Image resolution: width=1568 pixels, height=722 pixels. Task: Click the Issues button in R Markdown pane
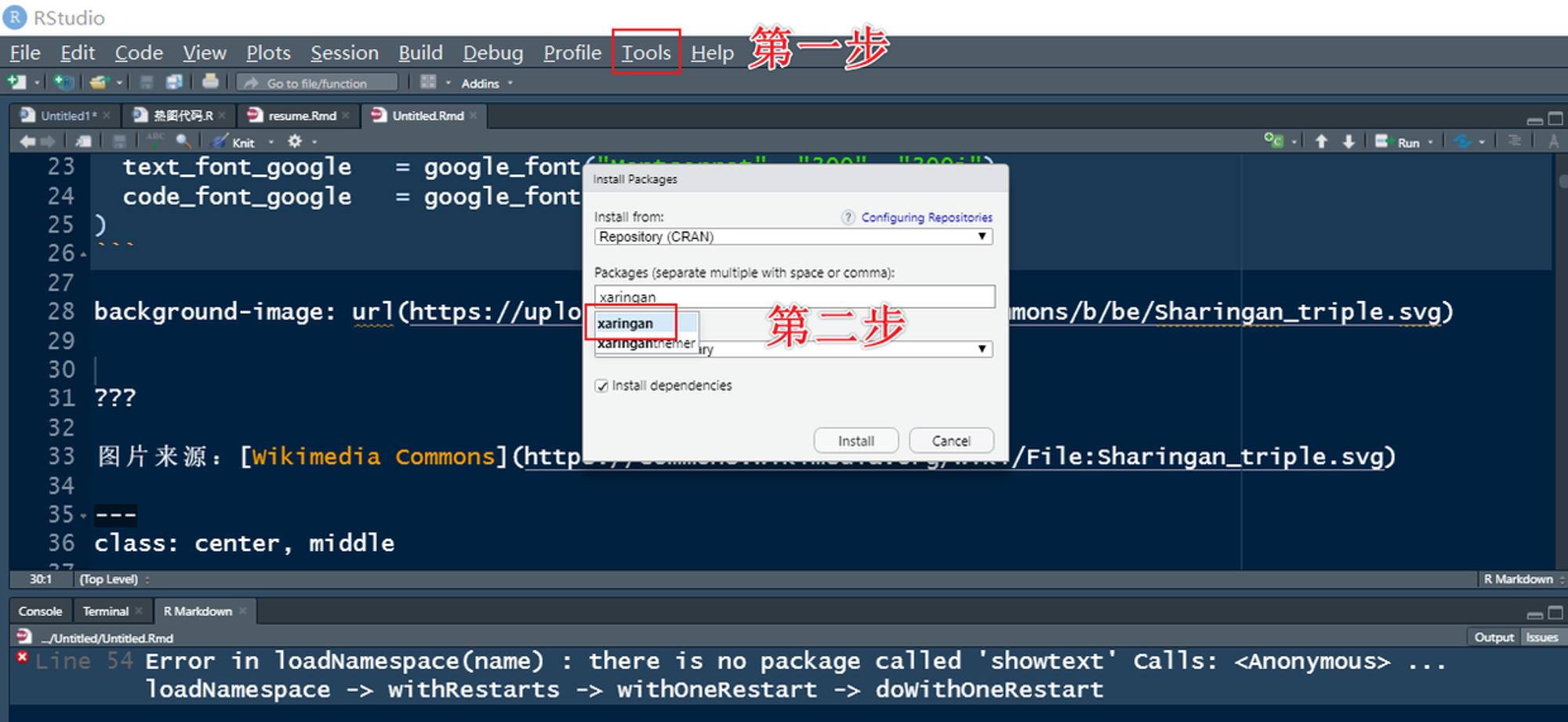tap(1542, 637)
